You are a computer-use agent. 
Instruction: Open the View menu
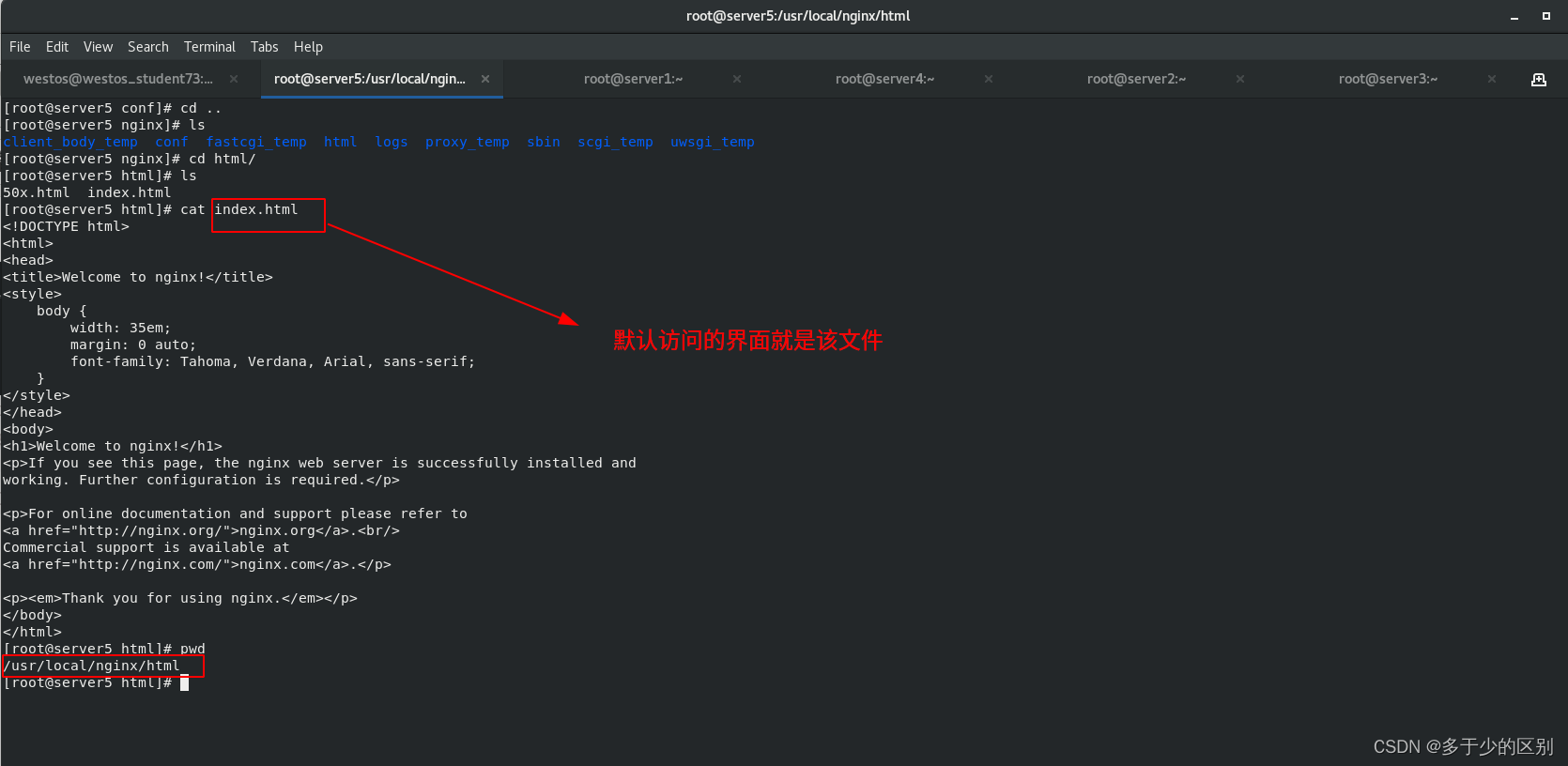click(x=98, y=47)
